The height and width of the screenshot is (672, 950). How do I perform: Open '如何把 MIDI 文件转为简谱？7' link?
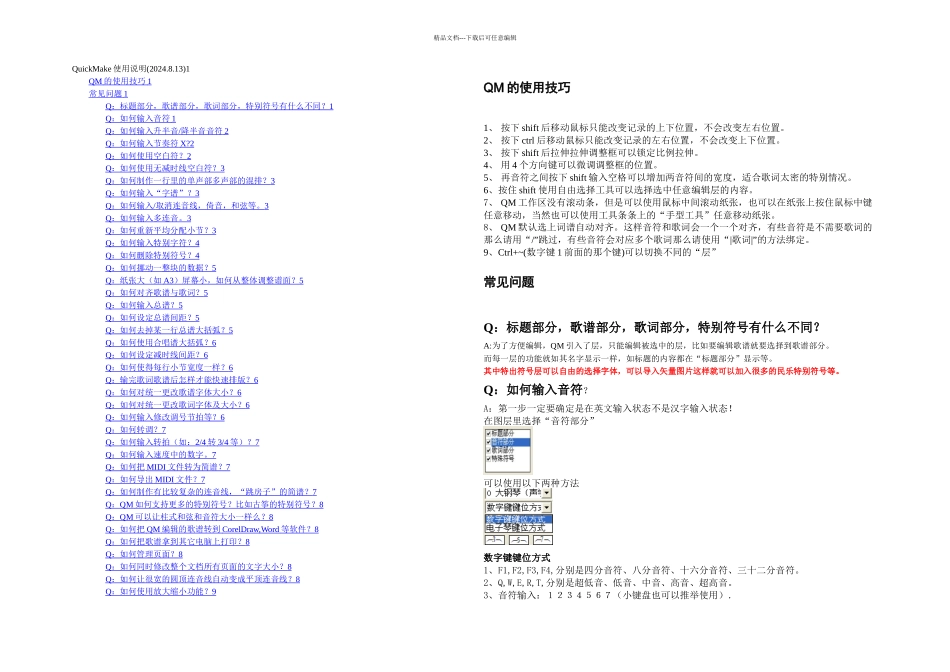point(168,467)
